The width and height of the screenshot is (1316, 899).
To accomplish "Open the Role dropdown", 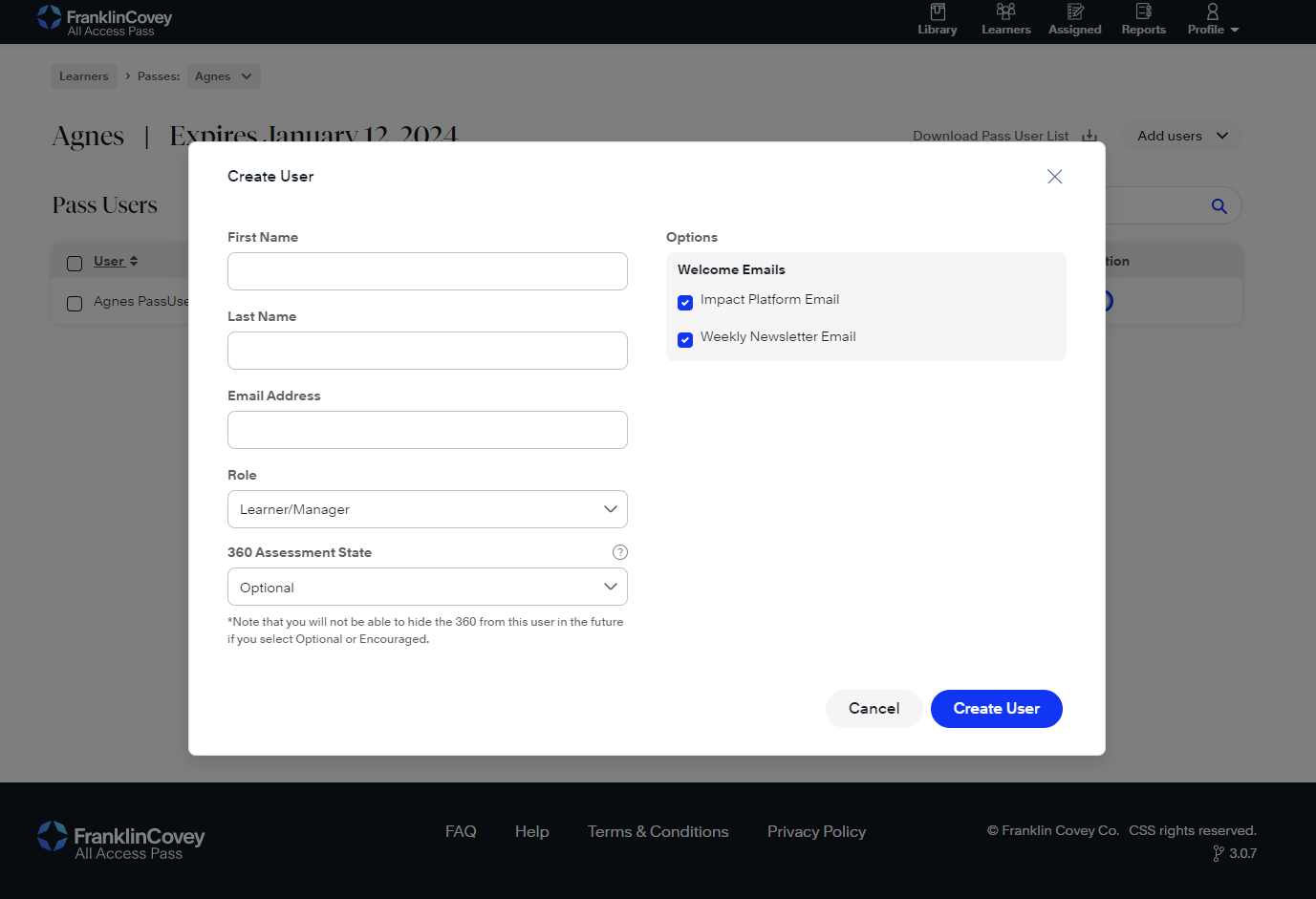I will tap(427, 509).
